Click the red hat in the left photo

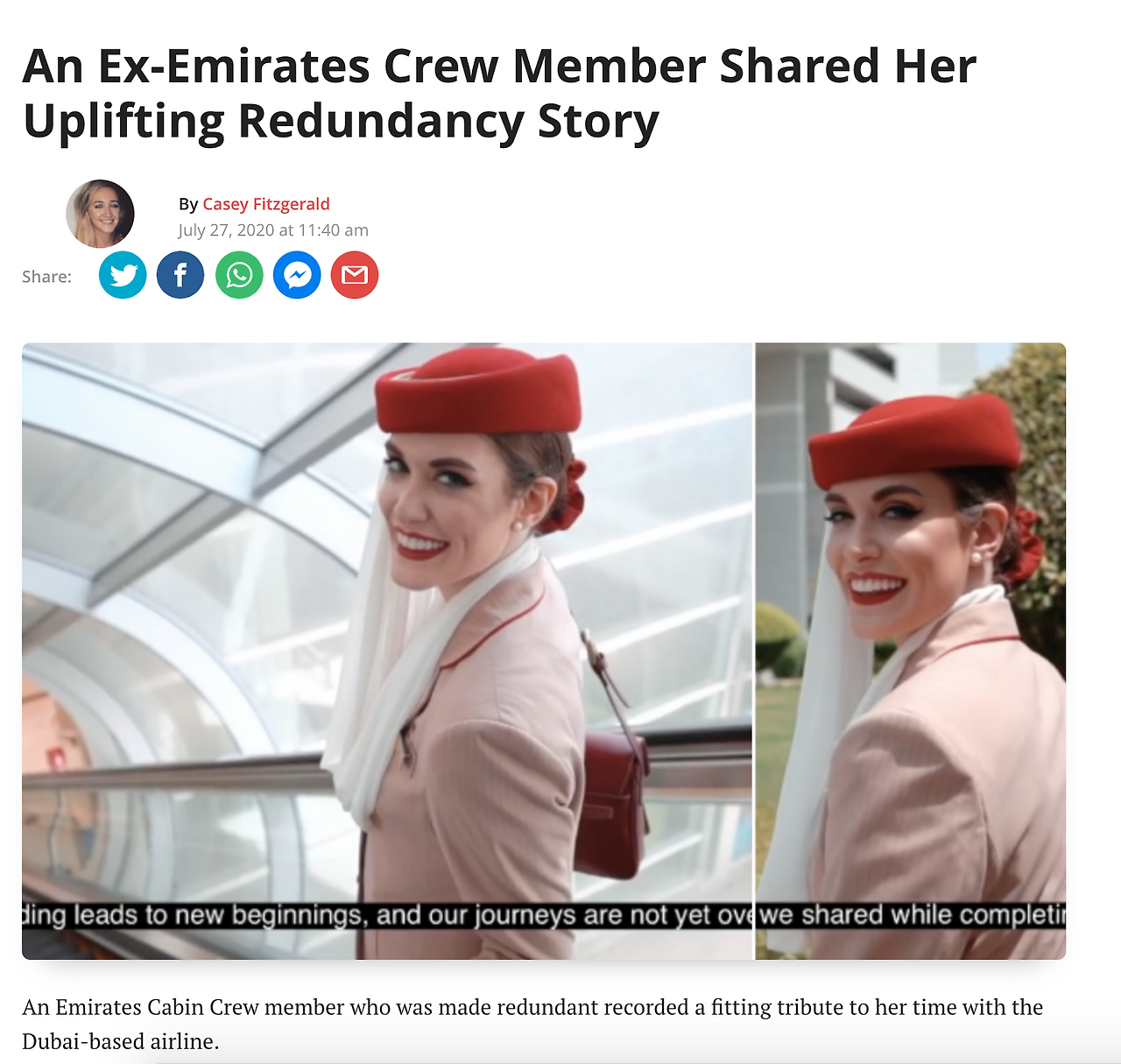479,390
